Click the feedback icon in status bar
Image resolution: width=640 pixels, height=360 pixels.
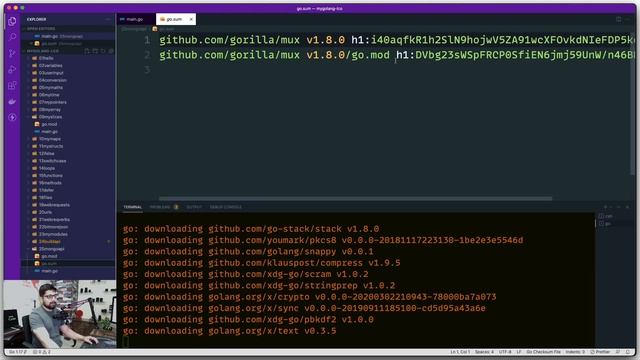pyautogui.click(x=618, y=352)
